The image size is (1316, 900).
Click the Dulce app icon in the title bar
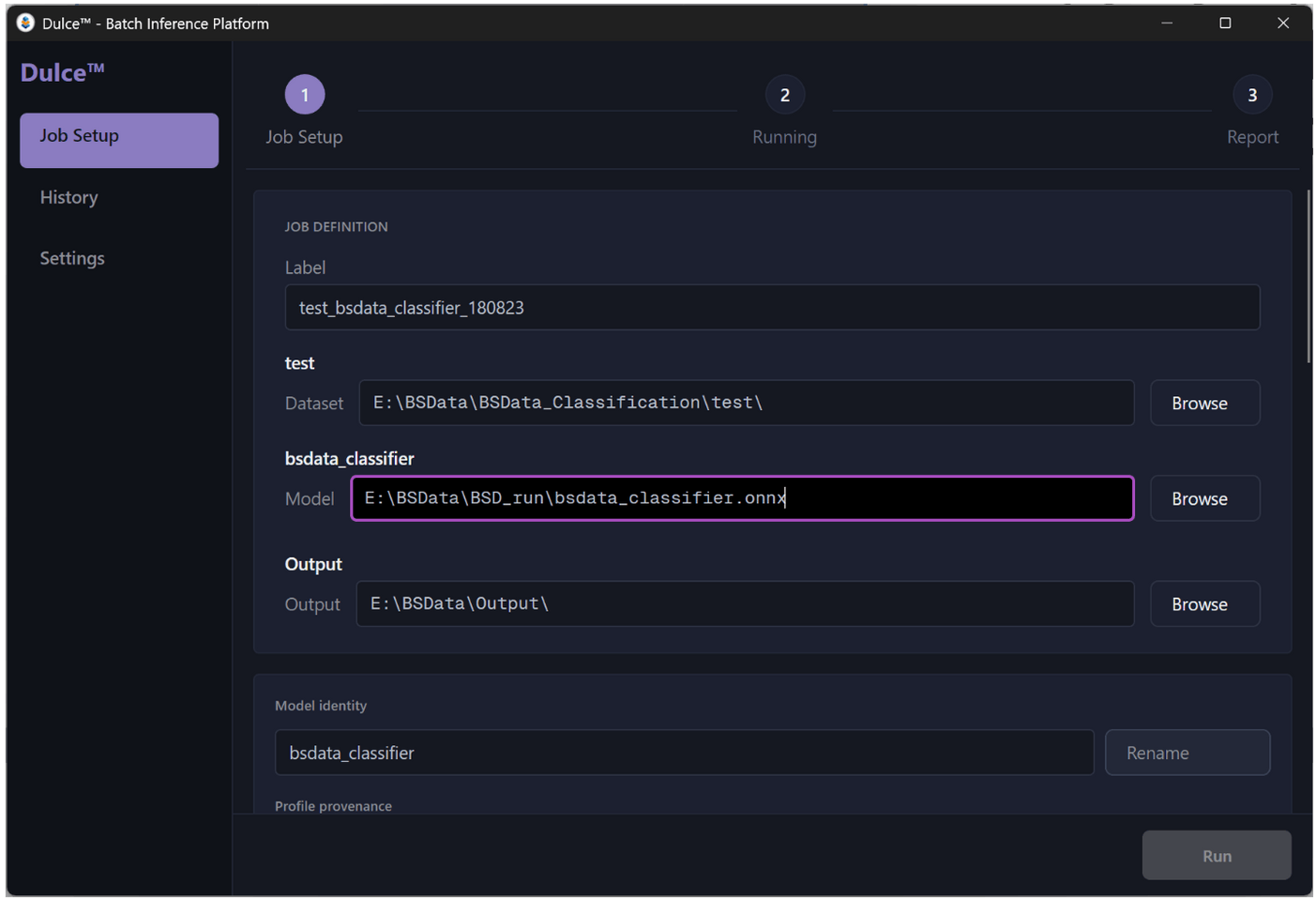[25, 23]
